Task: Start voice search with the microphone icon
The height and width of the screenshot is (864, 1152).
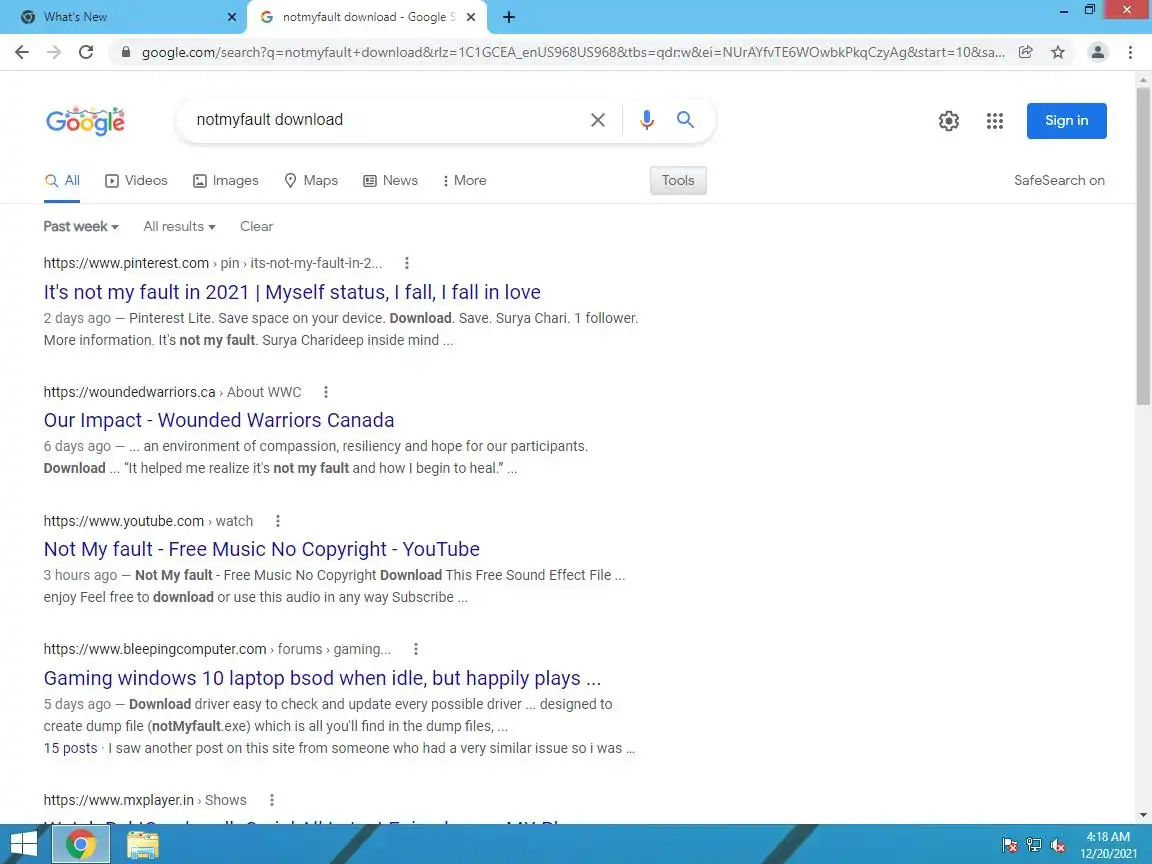Action: point(647,120)
